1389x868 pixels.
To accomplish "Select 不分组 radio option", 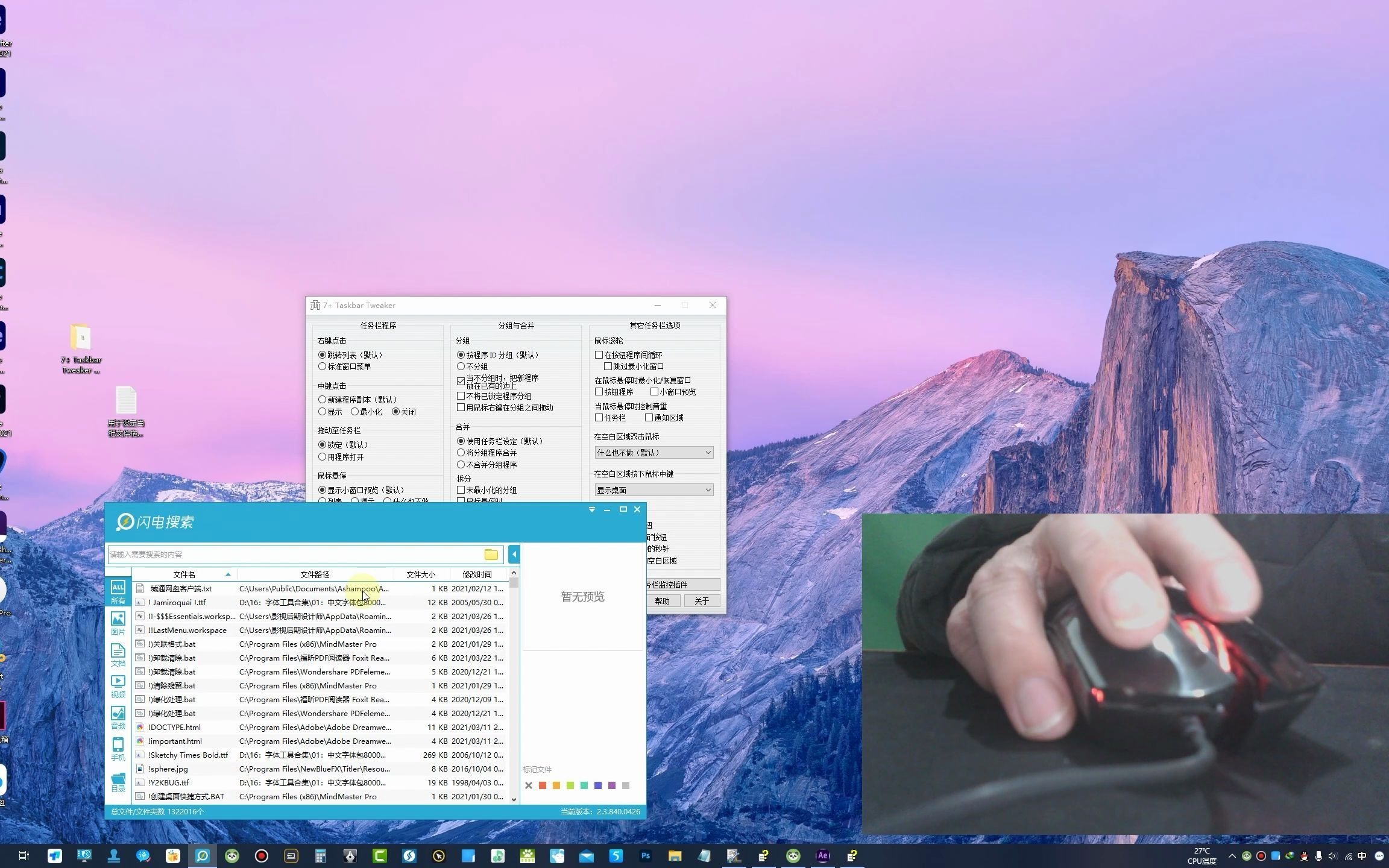I will click(461, 366).
